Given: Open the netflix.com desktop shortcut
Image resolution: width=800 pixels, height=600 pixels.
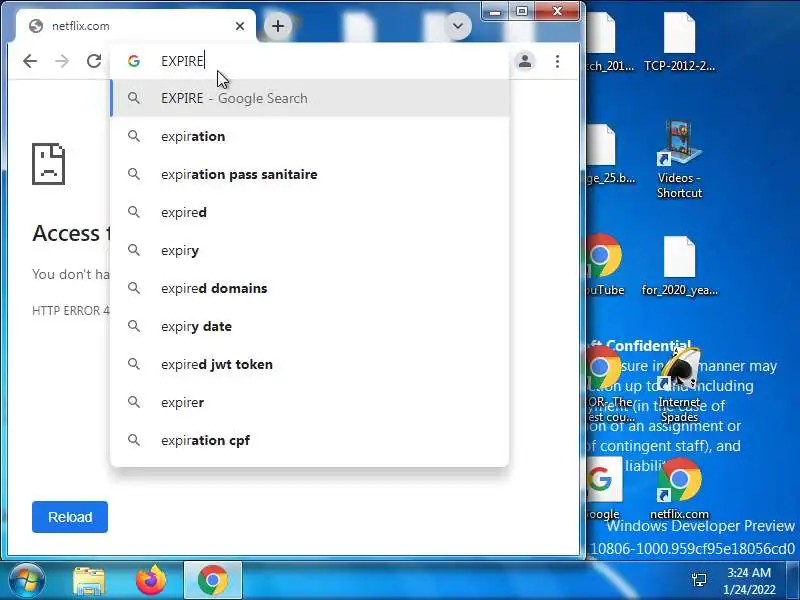Looking at the screenshot, I should click(679, 488).
